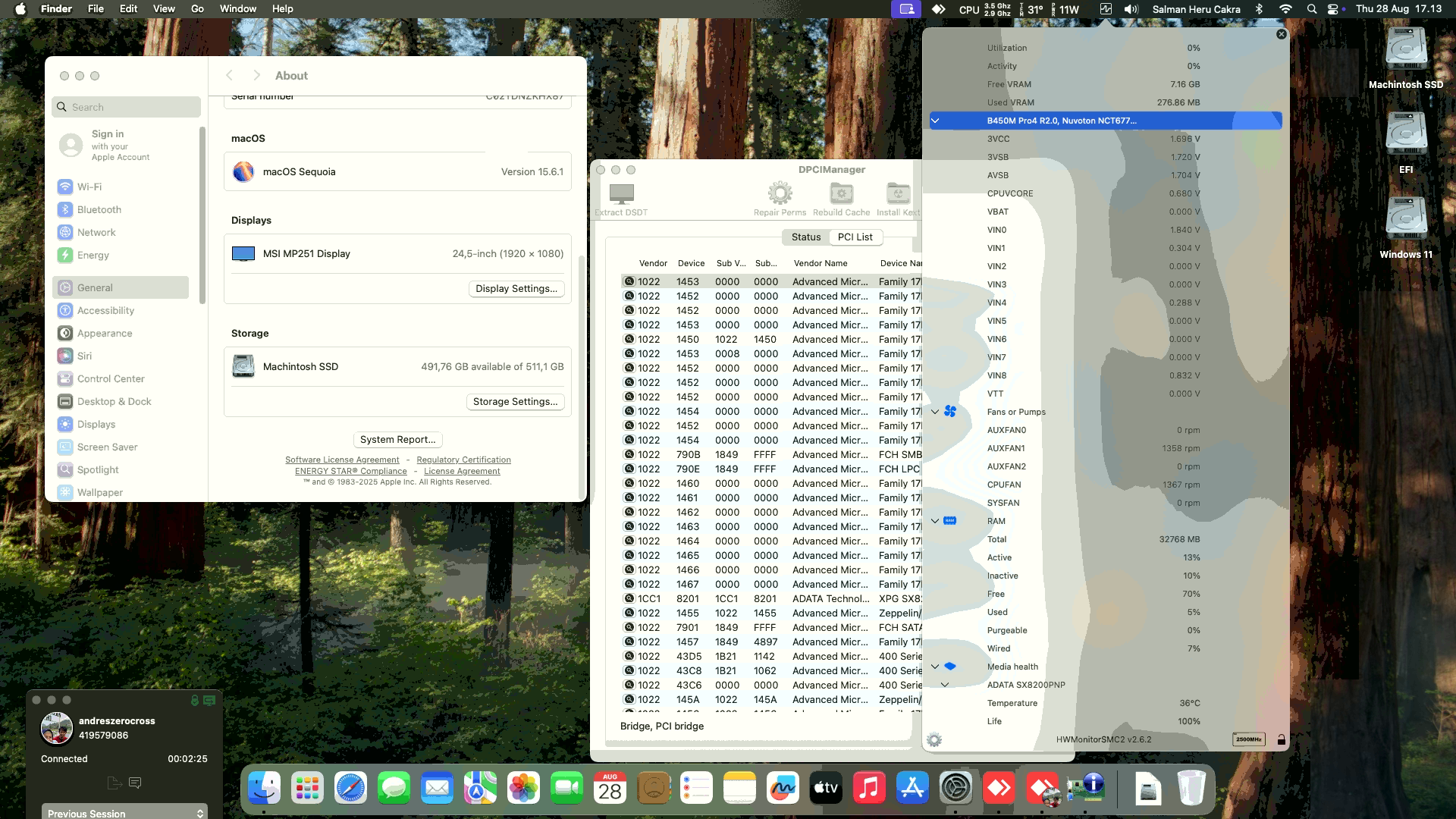Click the Extract DSDT toolbar icon
This screenshot has height=819, width=1456.
click(x=621, y=195)
